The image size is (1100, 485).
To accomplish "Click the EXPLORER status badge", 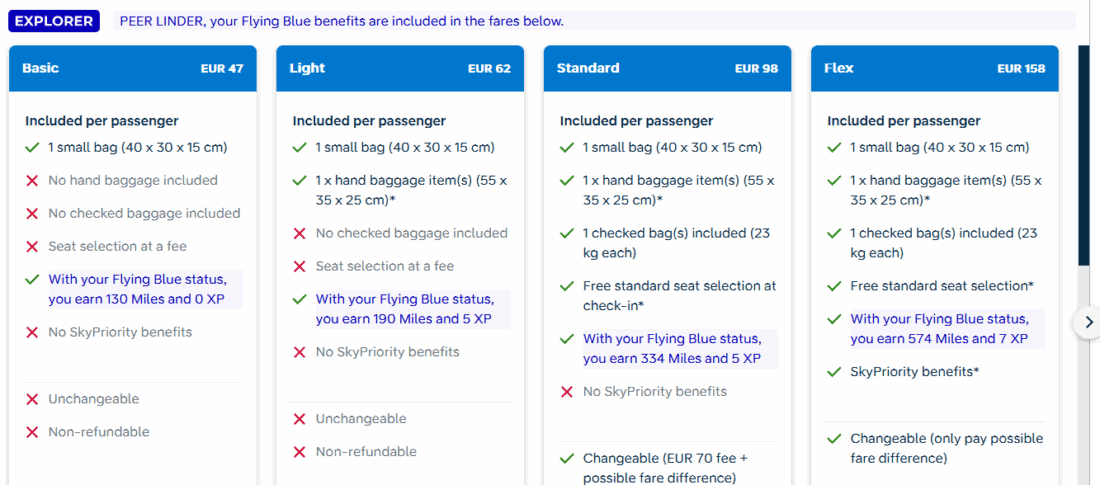I will 54,21.
